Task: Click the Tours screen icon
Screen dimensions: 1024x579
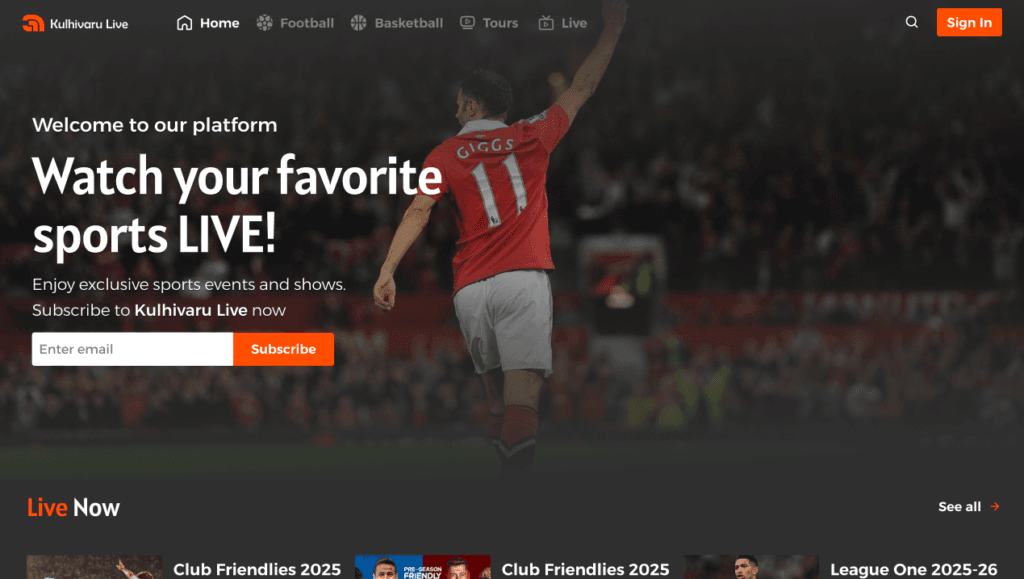Action: (467, 23)
